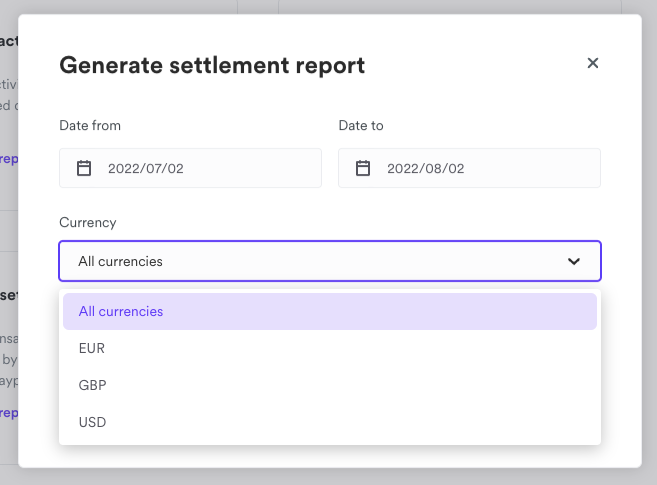Click the calendar icon in Date to
Image resolution: width=657 pixels, height=485 pixels.
point(363,168)
